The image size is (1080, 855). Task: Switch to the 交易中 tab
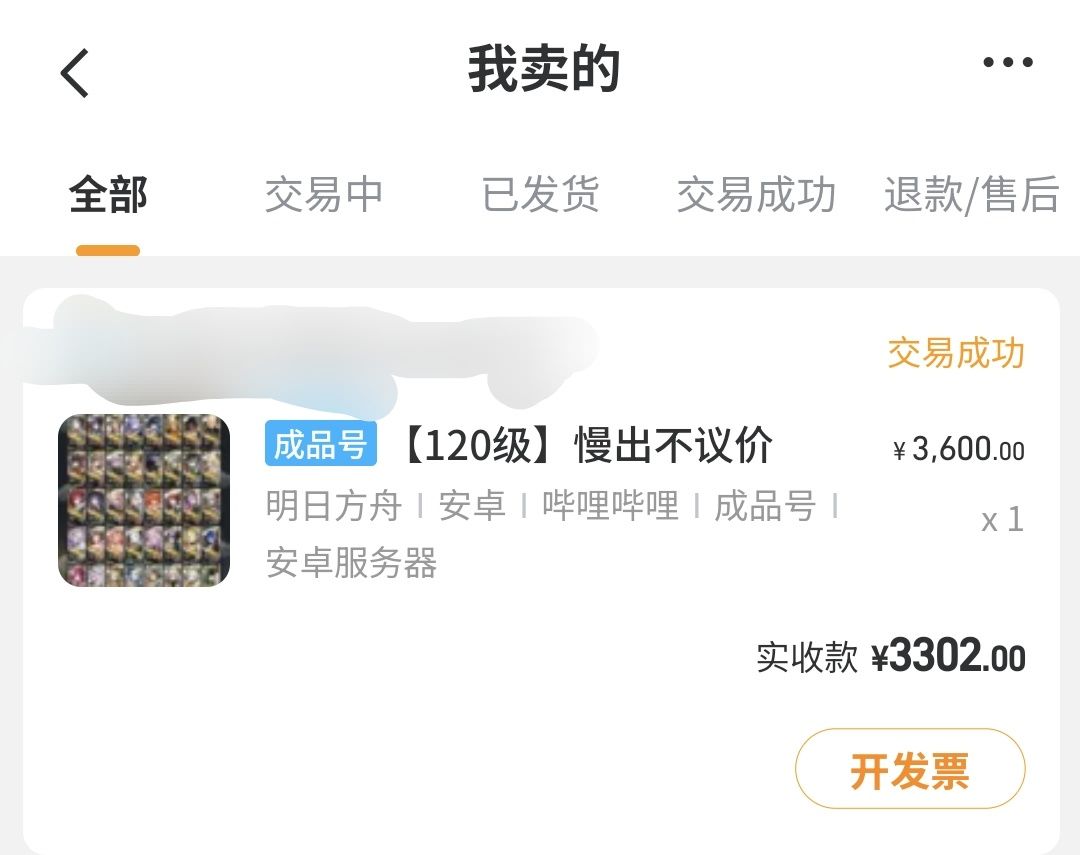pyautogui.click(x=324, y=194)
